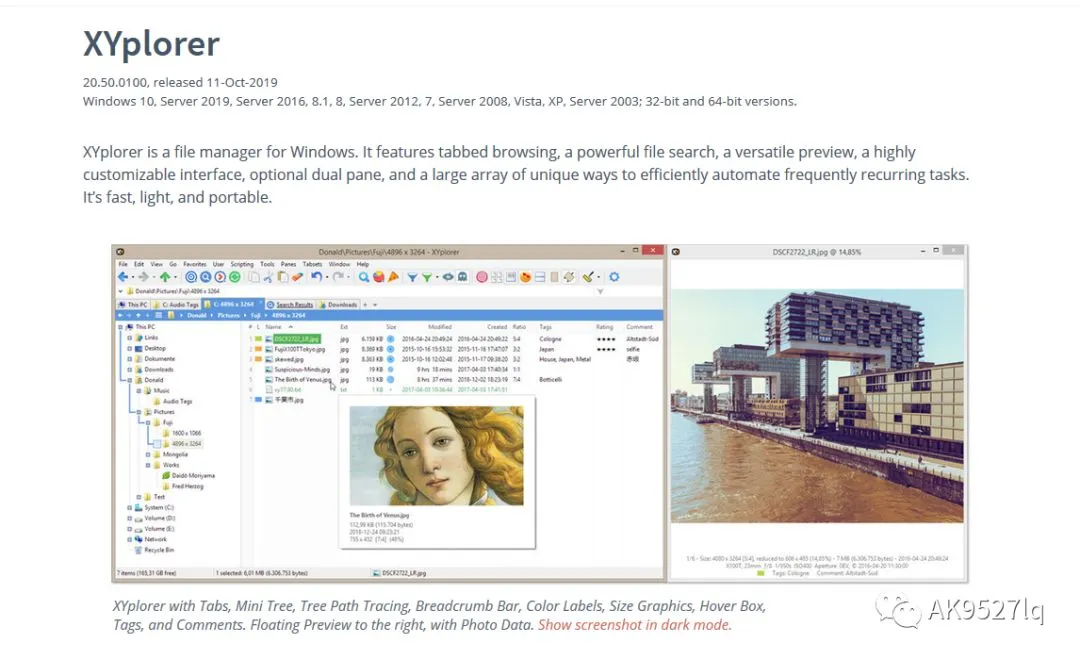Sort by the Modified column header
Image resolution: width=1080 pixels, height=660 pixels.
point(440,327)
